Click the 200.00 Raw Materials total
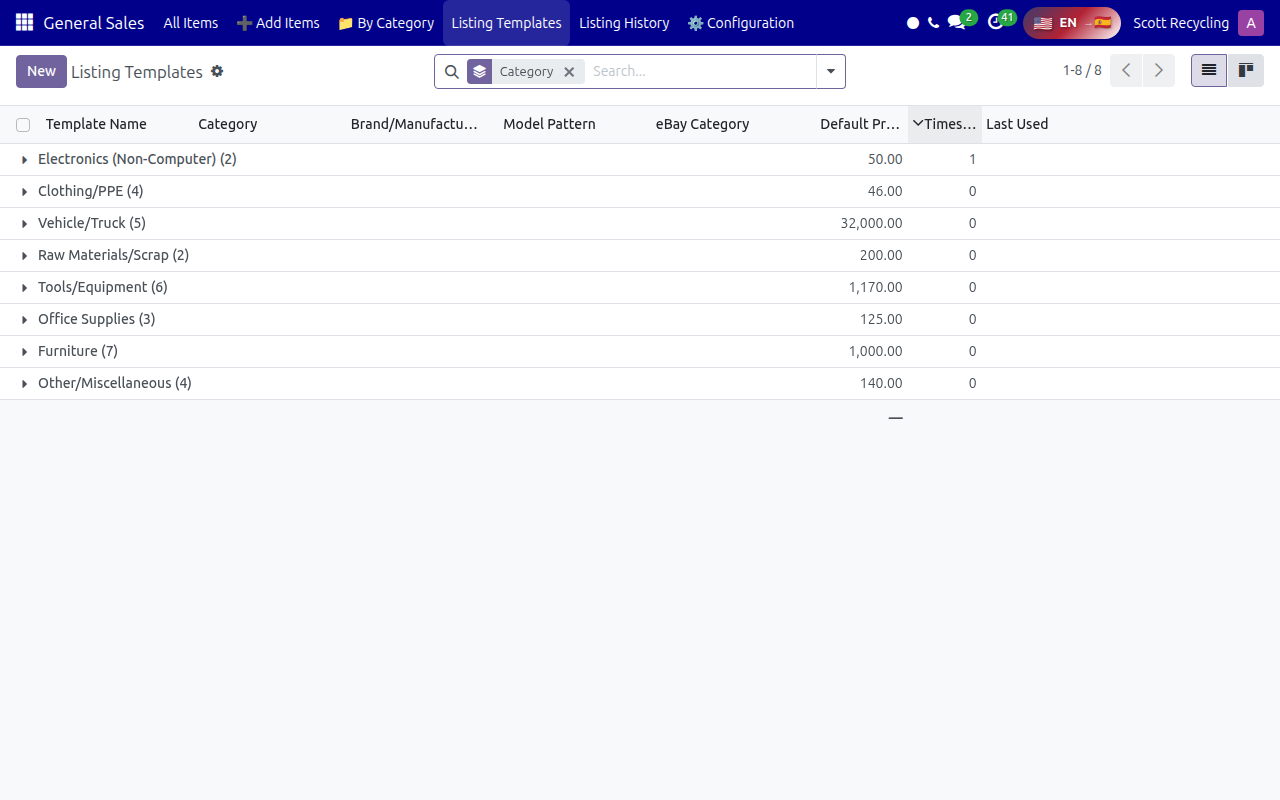The image size is (1280, 800). click(881, 255)
